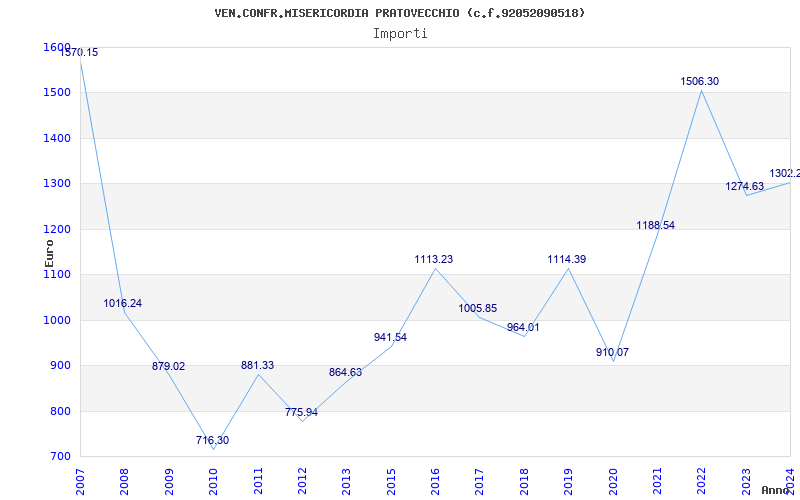Viewport: 800px width, 500px height.
Task: Select the 1016.24 data label
Action: [122, 304]
